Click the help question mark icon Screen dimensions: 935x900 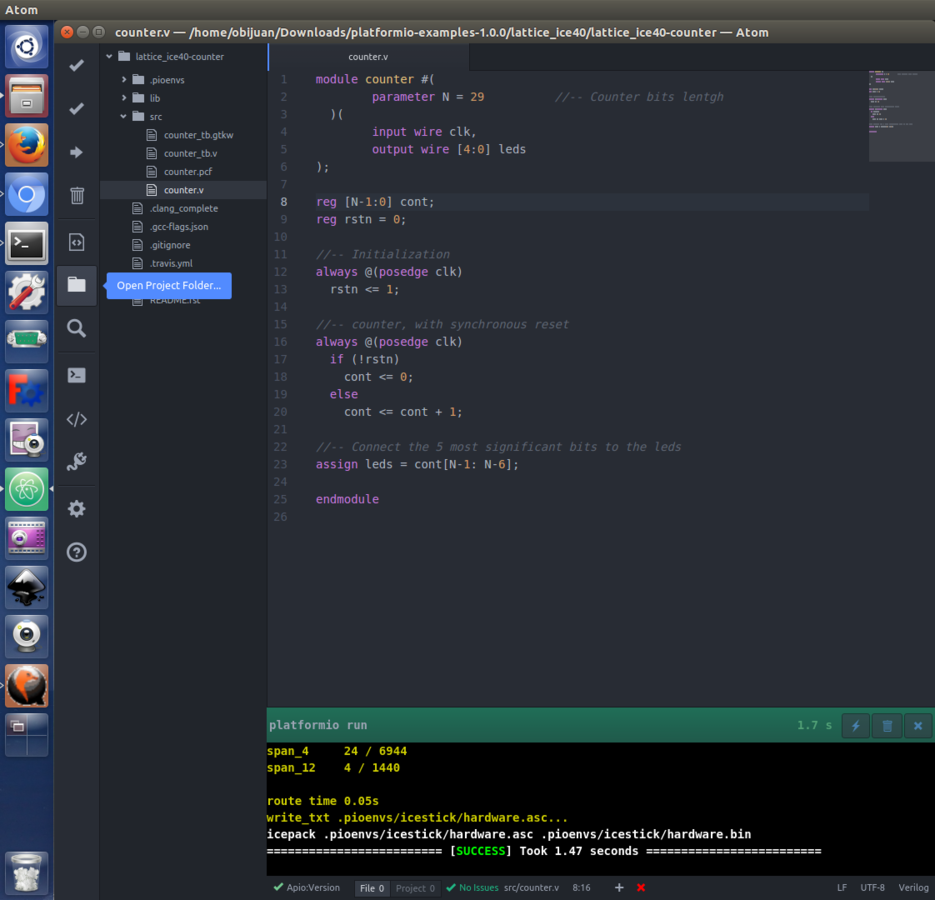76,552
